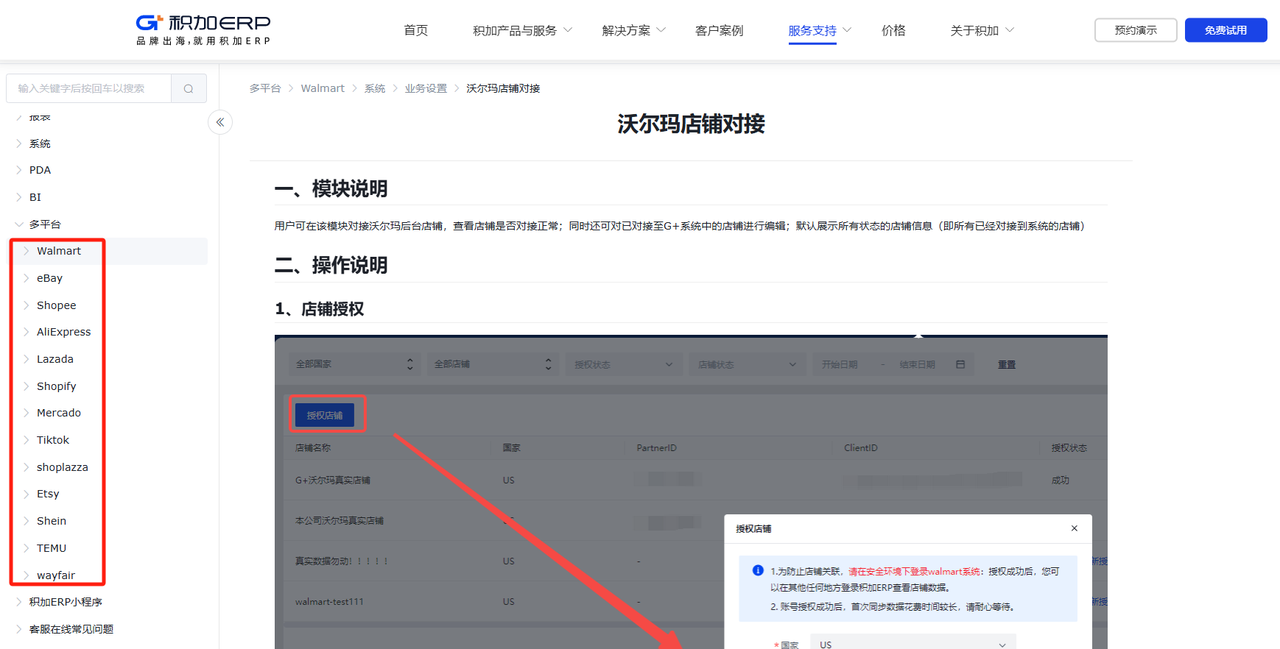The width and height of the screenshot is (1280, 649).
Task: Open the 全部国家 dropdown in the screenshot
Action: click(353, 365)
